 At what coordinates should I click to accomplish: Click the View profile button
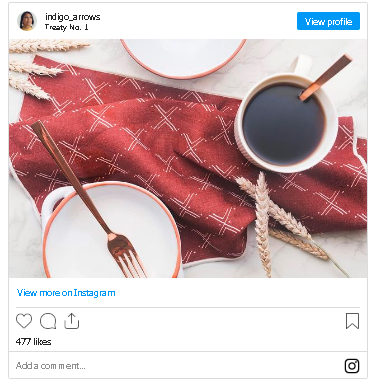(328, 21)
